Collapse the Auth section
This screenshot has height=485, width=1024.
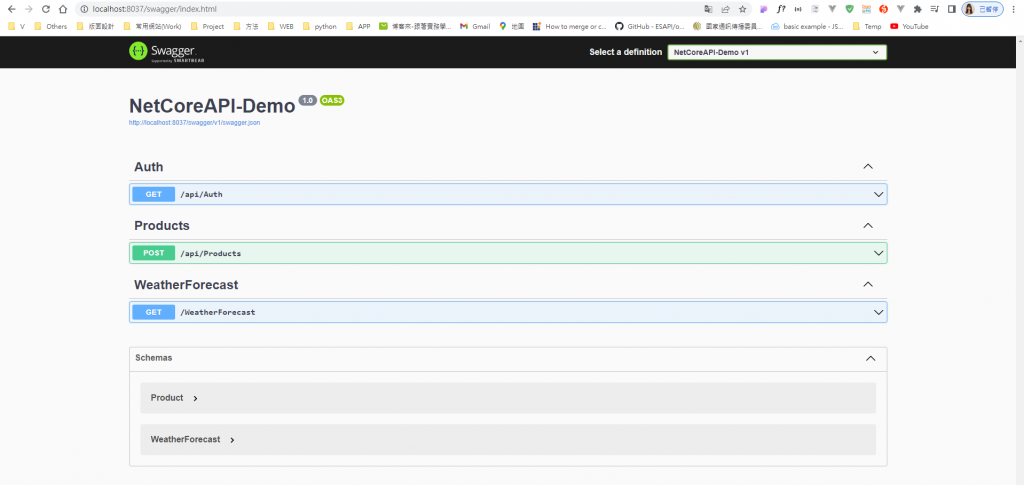coord(868,166)
